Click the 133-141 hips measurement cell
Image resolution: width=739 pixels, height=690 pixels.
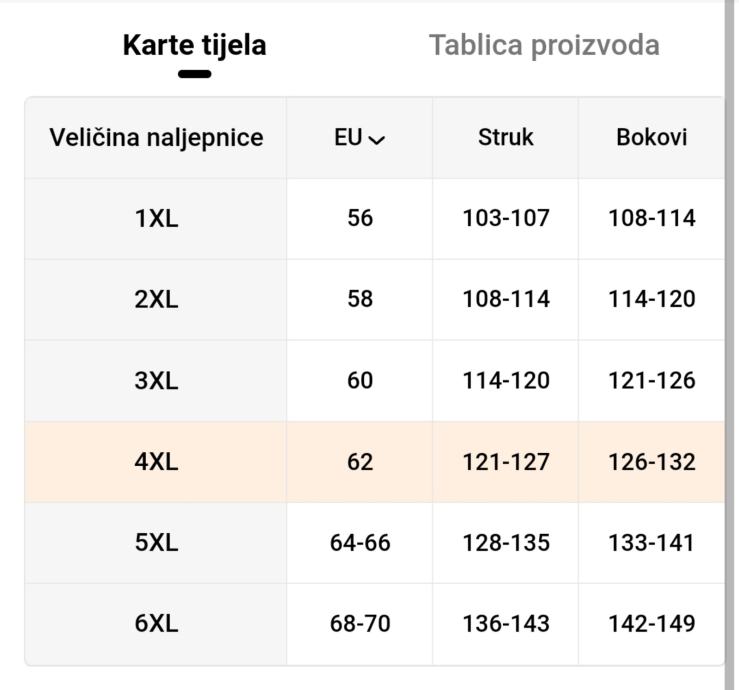(651, 543)
